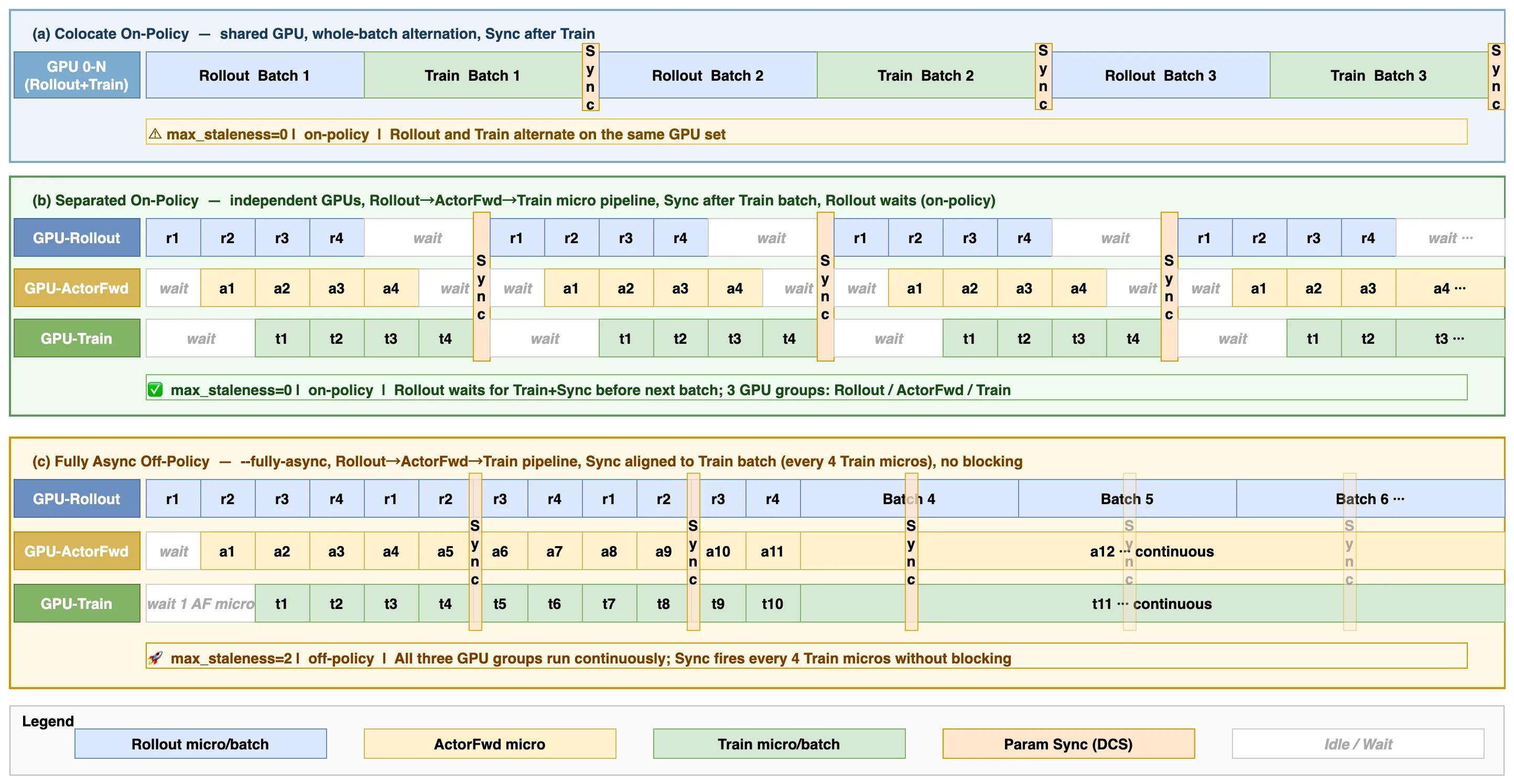Select the a9 ActorFwd cell
This screenshot has width=1514, height=784.
(664, 551)
